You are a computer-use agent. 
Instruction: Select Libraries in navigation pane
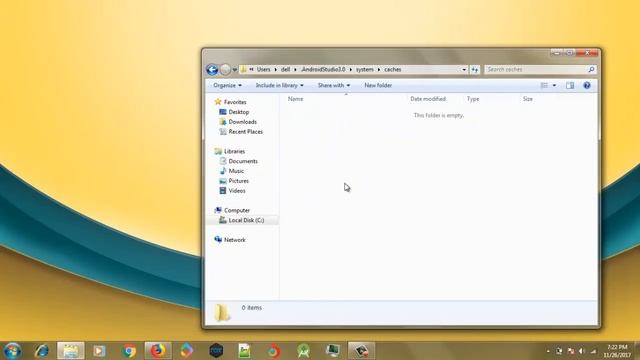click(x=234, y=151)
